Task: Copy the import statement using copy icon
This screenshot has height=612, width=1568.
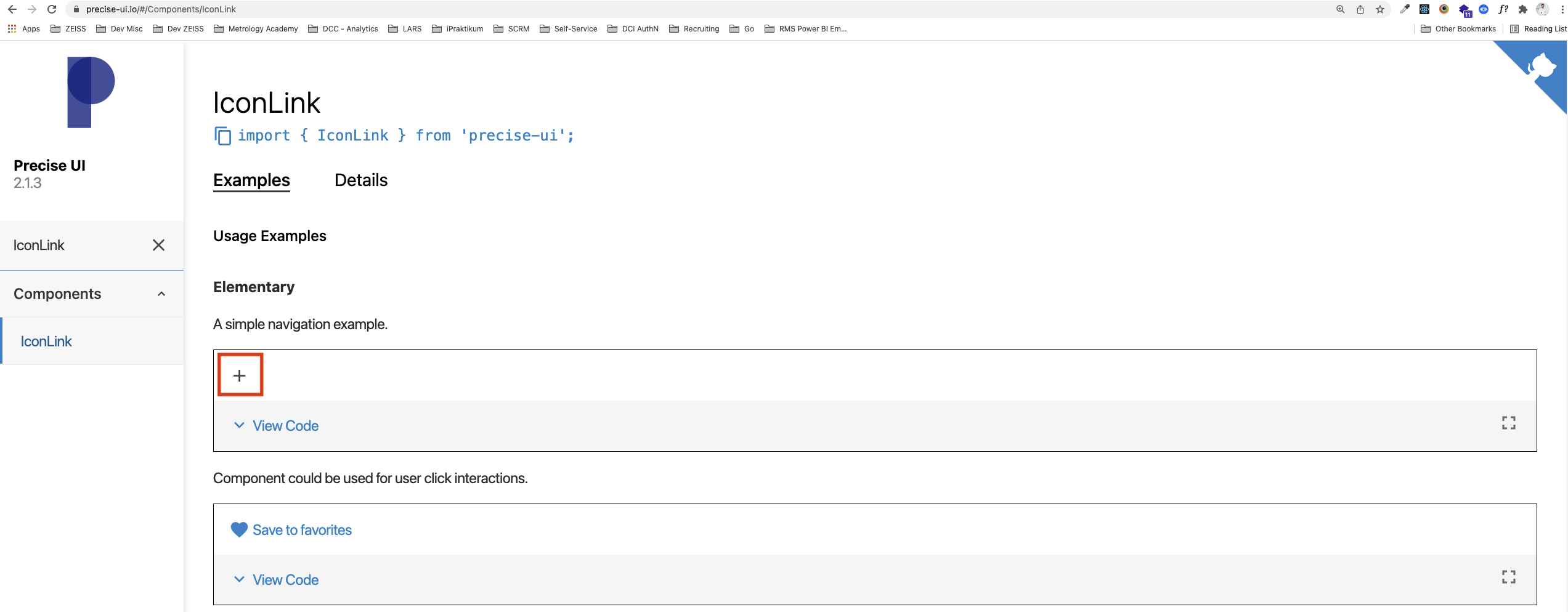Action: point(223,136)
